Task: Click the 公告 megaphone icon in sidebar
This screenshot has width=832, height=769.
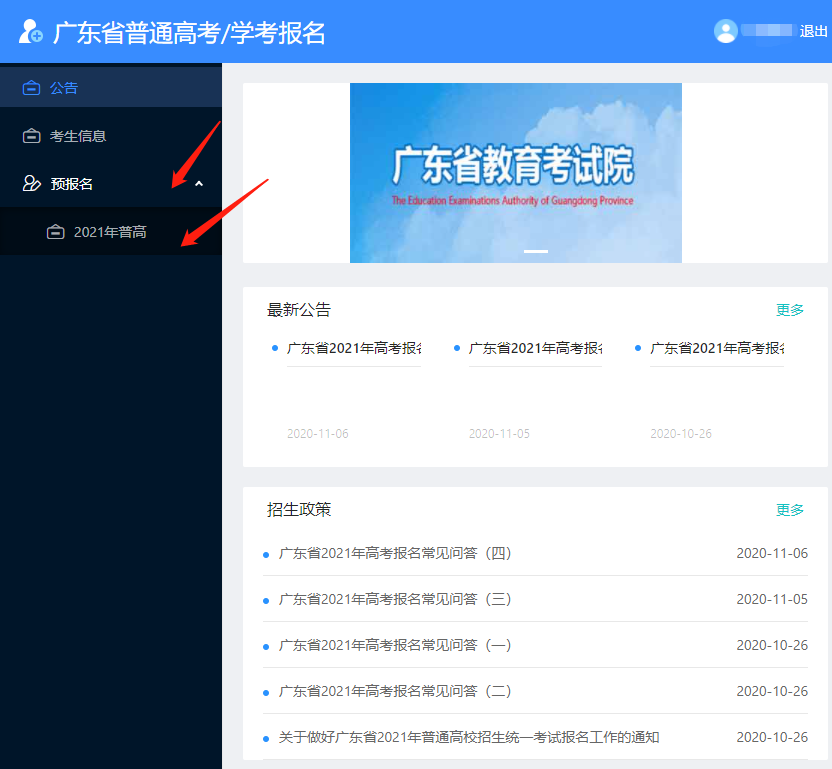Action: coord(29,87)
